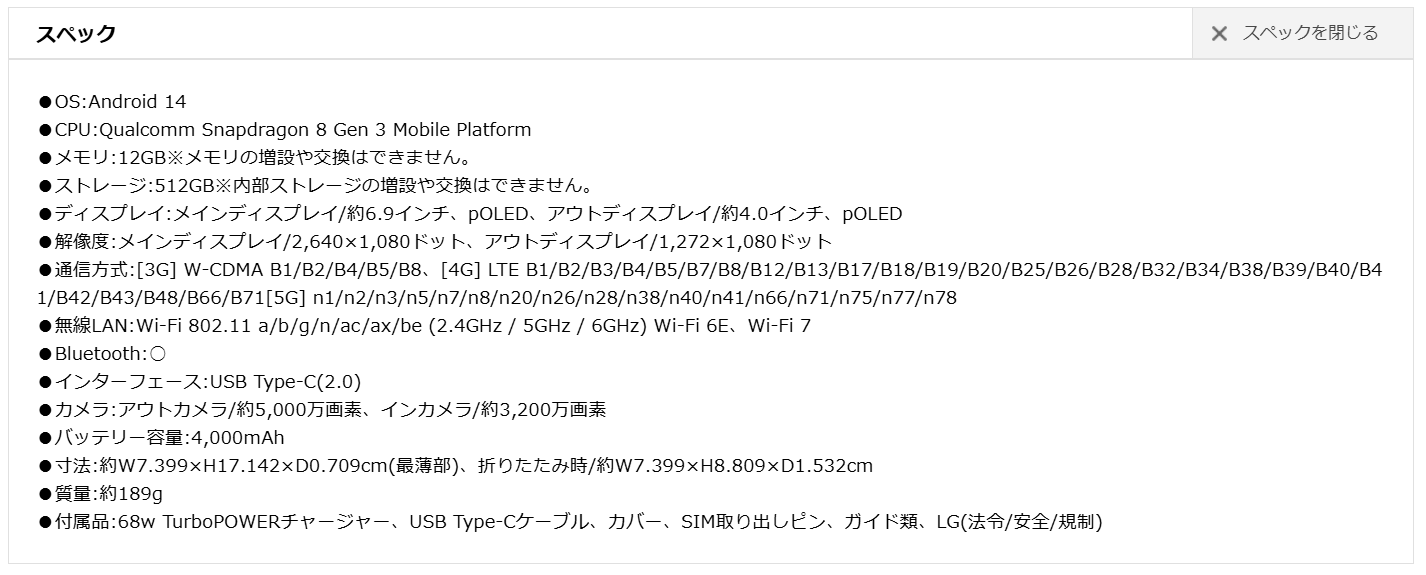Click the bullet before OS:Android 14
Image resolution: width=1426 pixels, height=575 pixels.
[x=45, y=102]
